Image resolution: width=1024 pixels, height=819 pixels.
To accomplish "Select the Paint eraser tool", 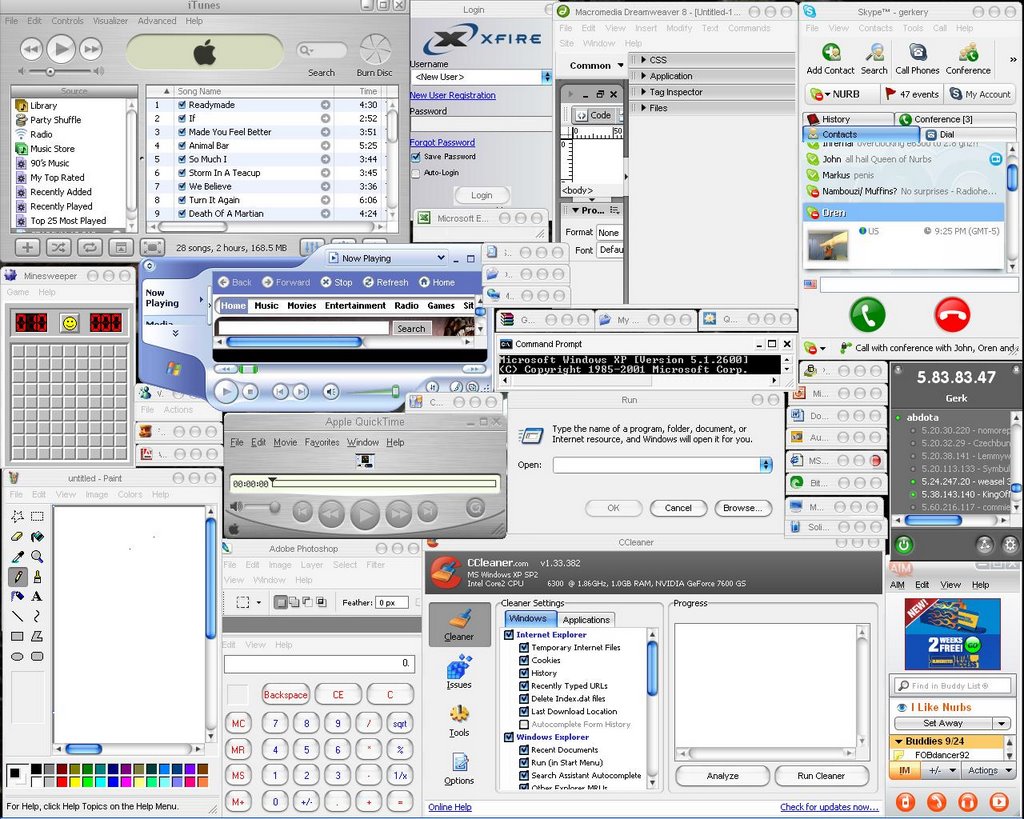I will [x=18, y=536].
